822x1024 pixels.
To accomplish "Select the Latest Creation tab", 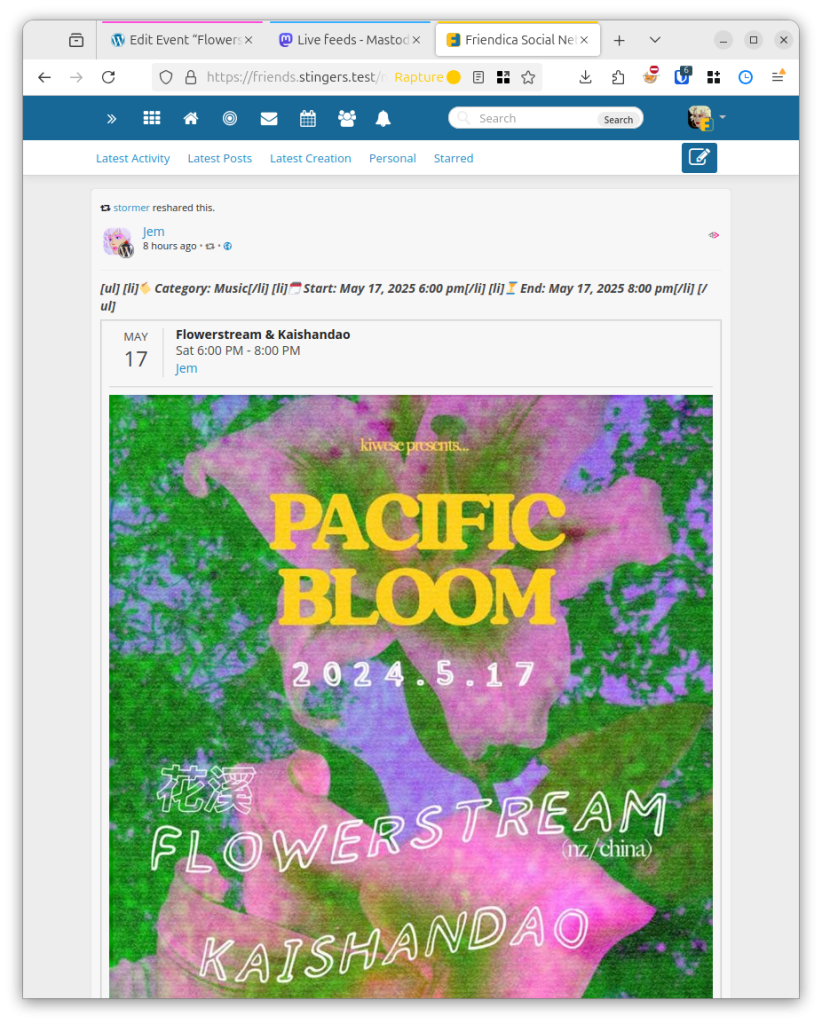I will pyautogui.click(x=310, y=158).
